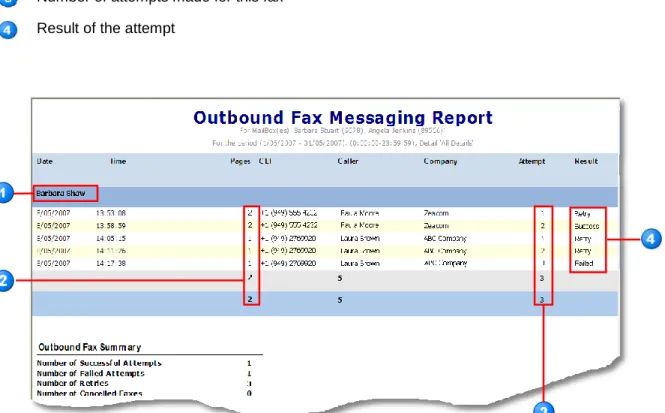The width and height of the screenshot is (665, 413).
Task: Select the CLI number in the 13:58:59 row
Action: [x=289, y=225]
